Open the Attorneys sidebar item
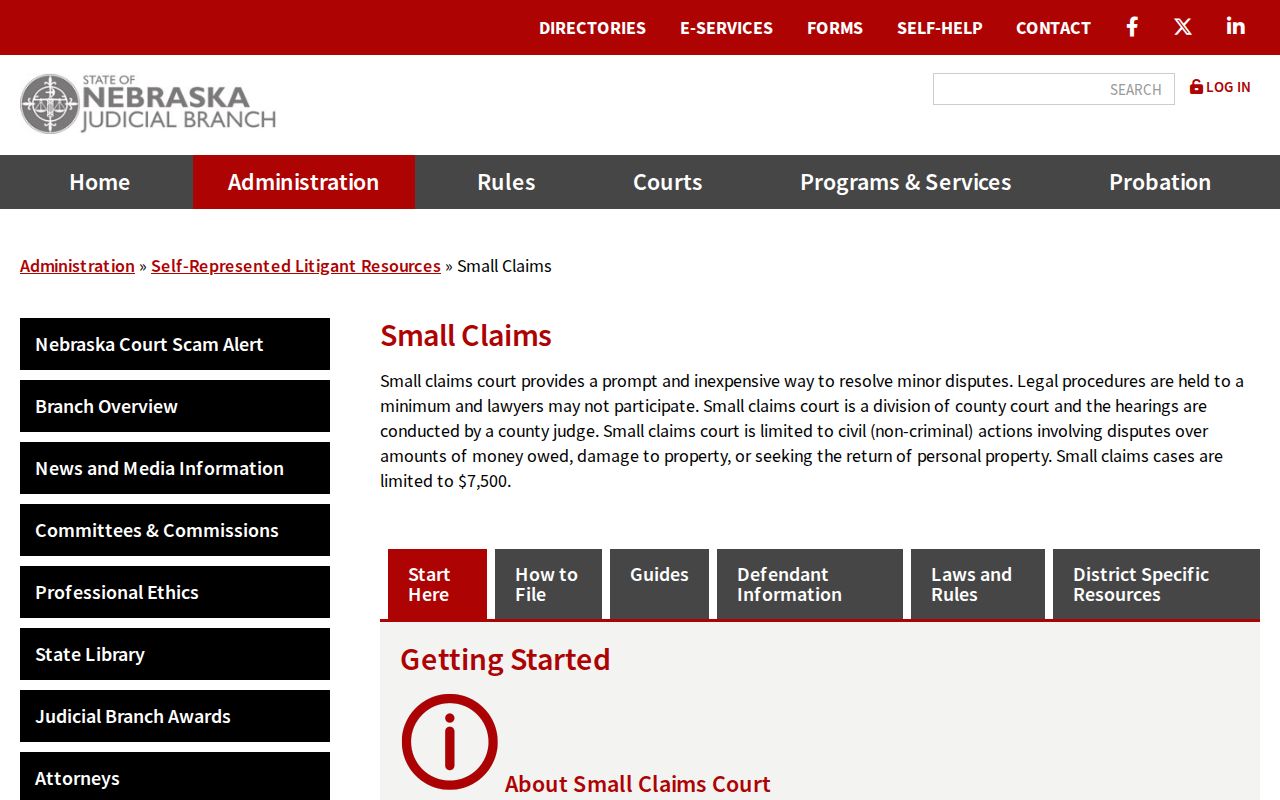The width and height of the screenshot is (1280, 800). (175, 776)
